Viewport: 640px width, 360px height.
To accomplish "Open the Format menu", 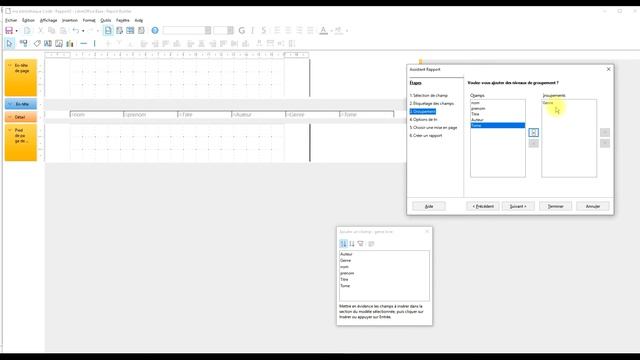I will tap(89, 20).
